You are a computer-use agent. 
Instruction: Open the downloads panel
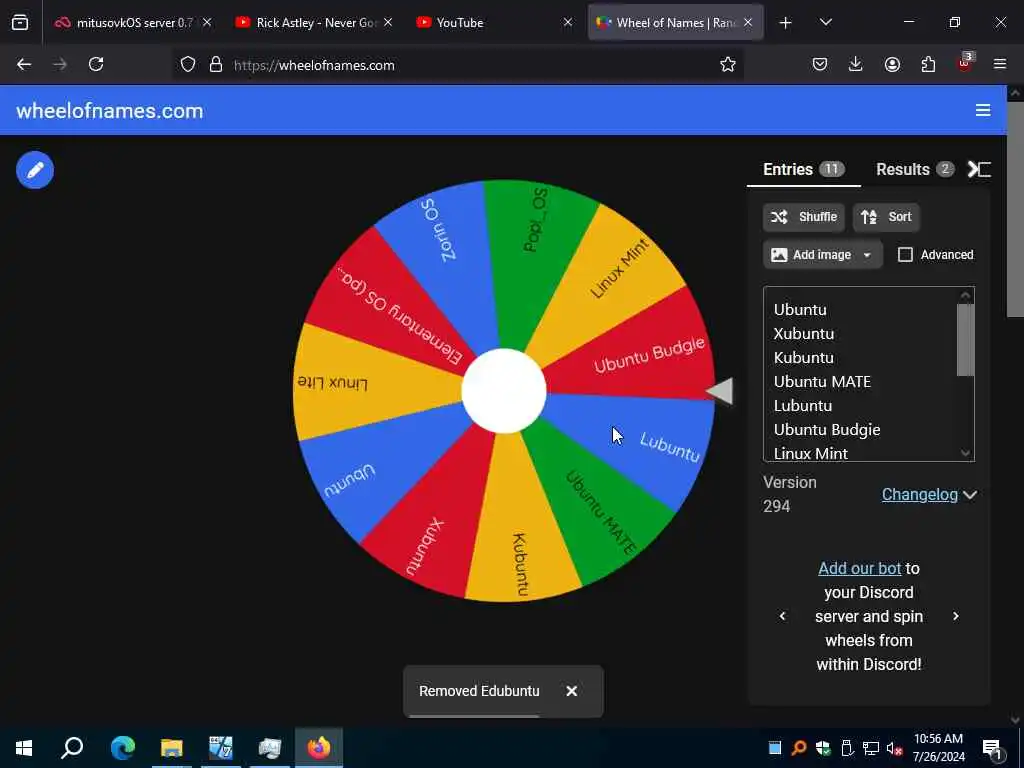(x=856, y=64)
